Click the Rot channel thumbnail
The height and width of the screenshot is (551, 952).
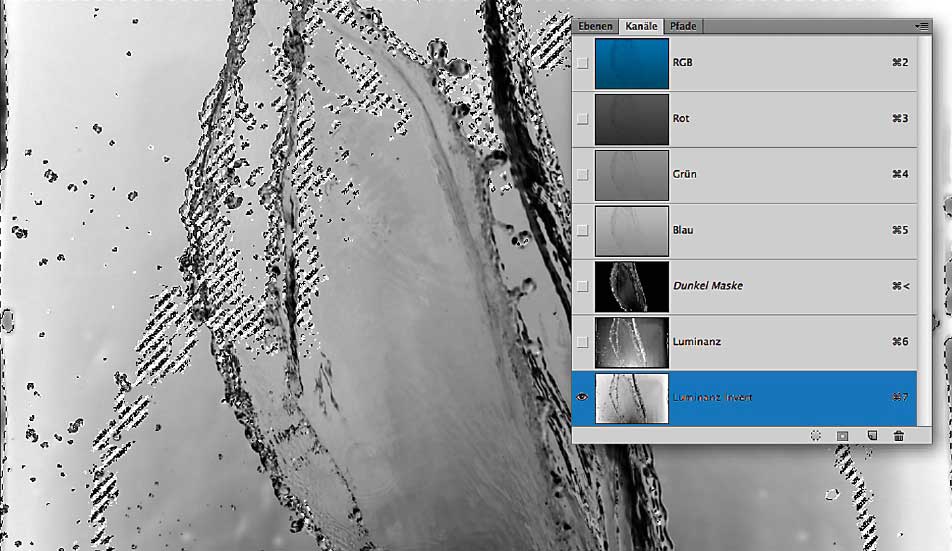(x=631, y=119)
